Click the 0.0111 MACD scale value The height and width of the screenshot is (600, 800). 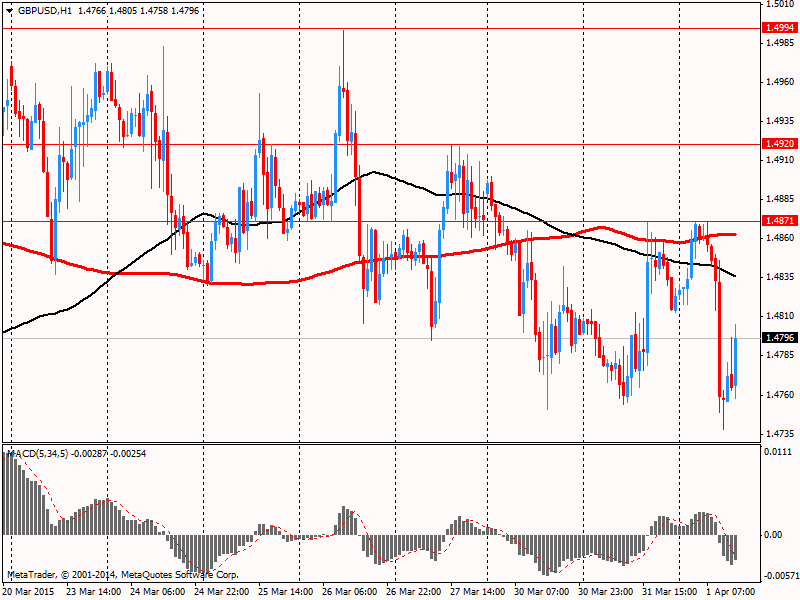(778, 452)
